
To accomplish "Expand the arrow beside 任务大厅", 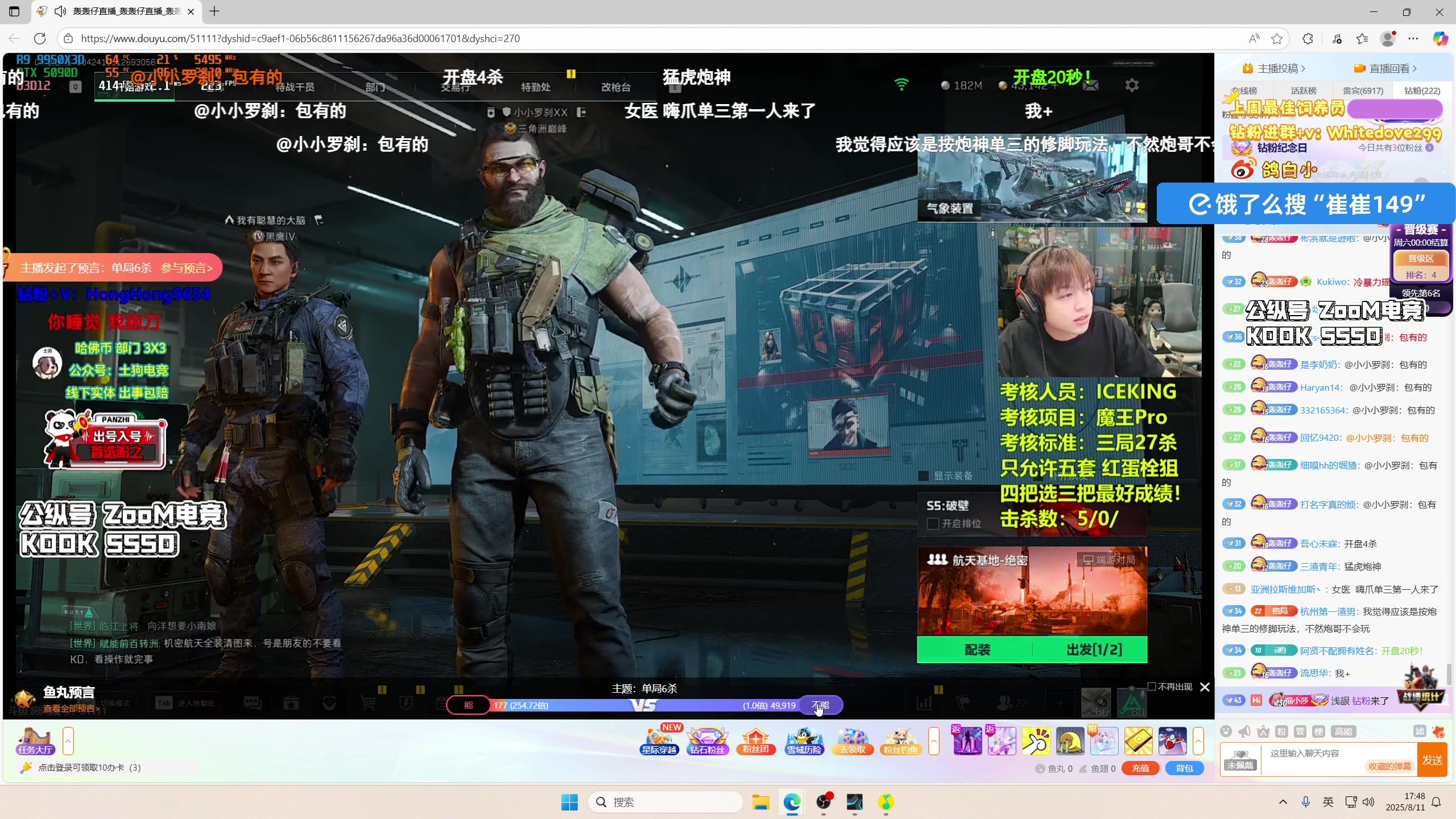I will click(68, 741).
